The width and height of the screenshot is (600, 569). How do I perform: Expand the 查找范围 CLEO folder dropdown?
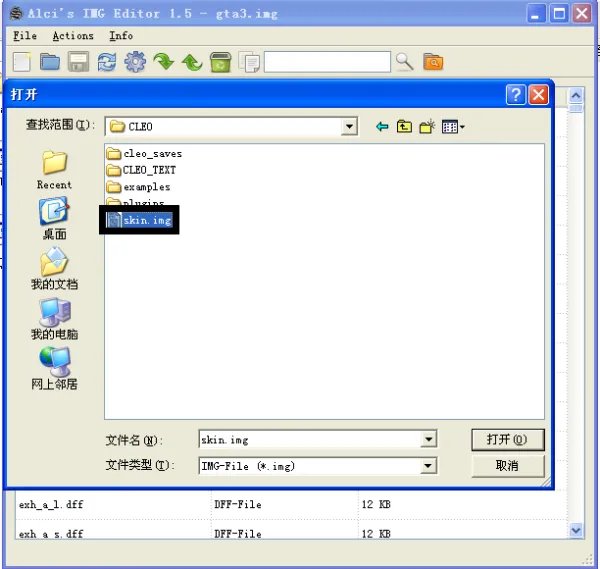[x=349, y=126]
